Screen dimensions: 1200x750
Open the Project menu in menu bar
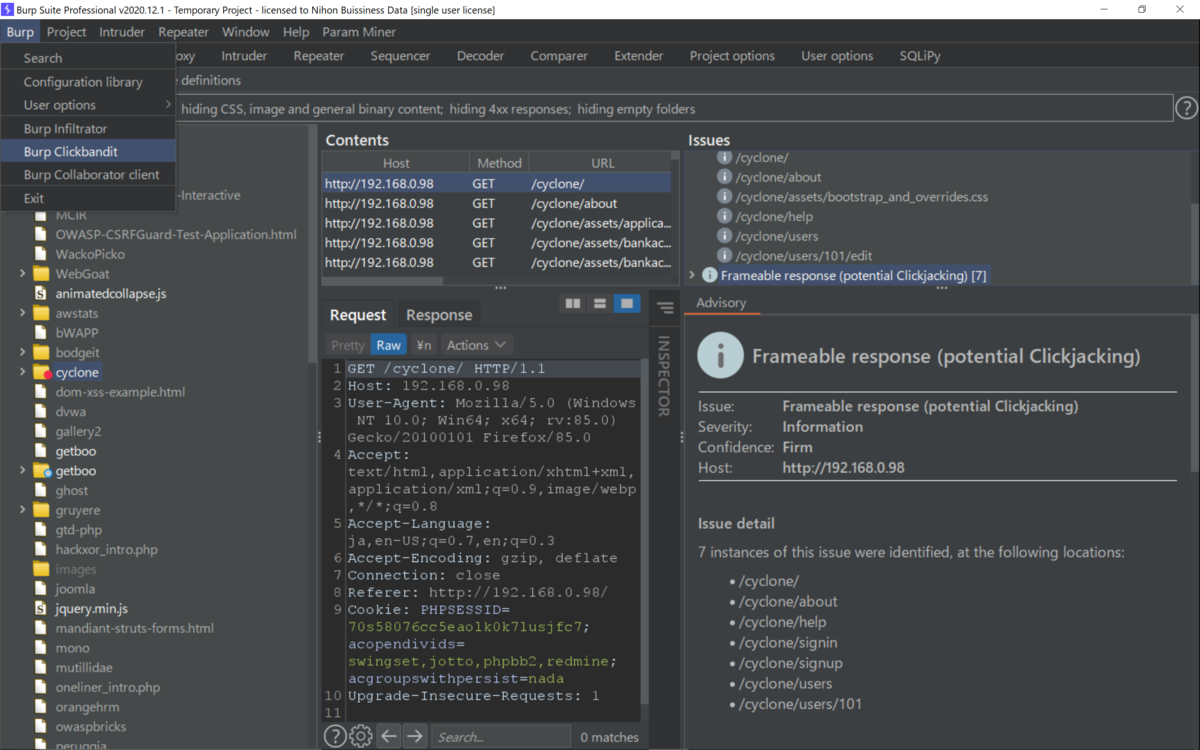(x=67, y=32)
